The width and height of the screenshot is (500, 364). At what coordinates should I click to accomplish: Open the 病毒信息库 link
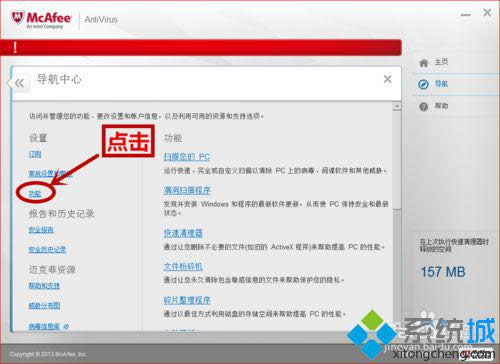44,326
